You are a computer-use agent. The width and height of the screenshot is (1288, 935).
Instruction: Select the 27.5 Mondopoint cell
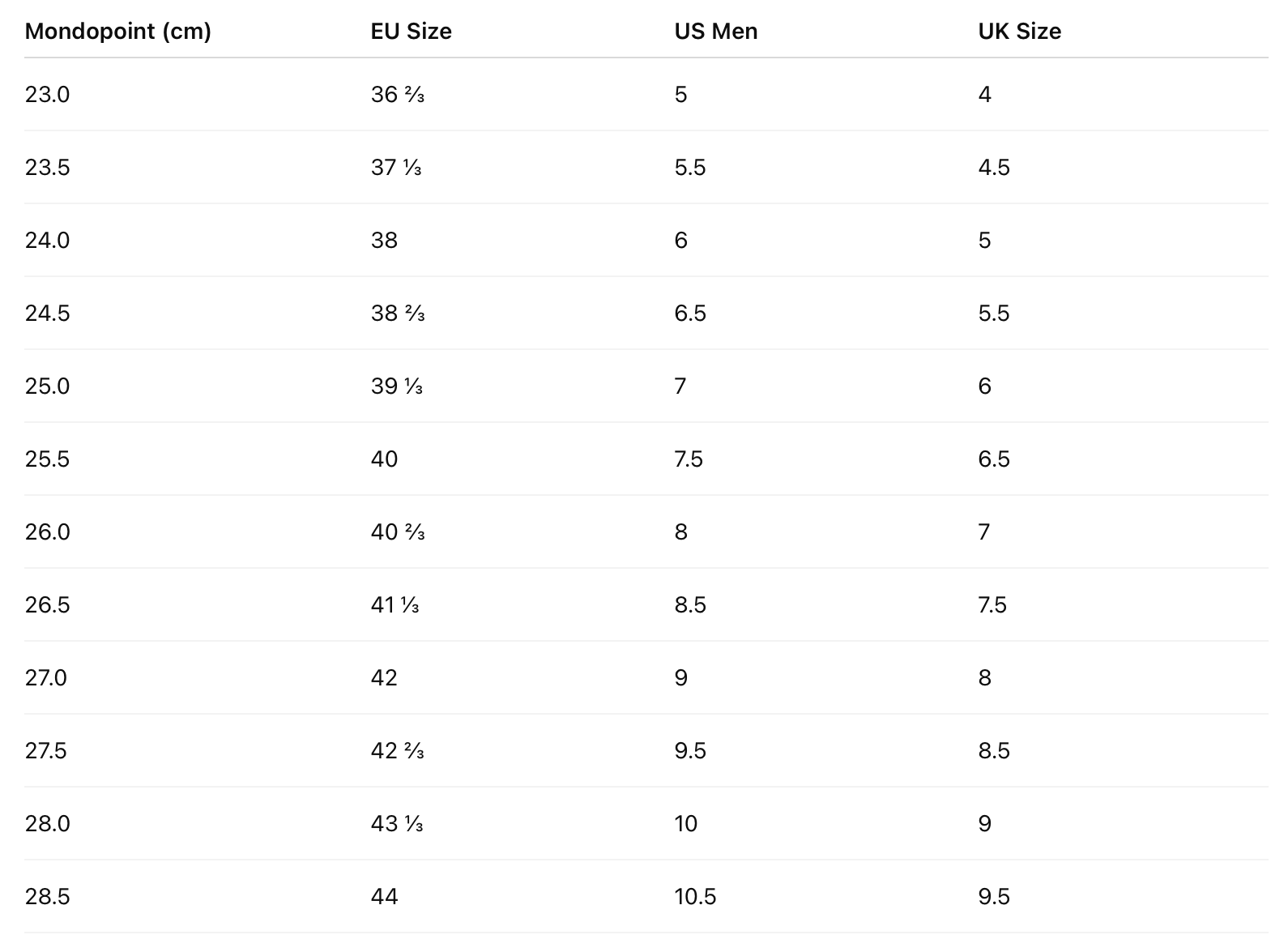pos(45,751)
